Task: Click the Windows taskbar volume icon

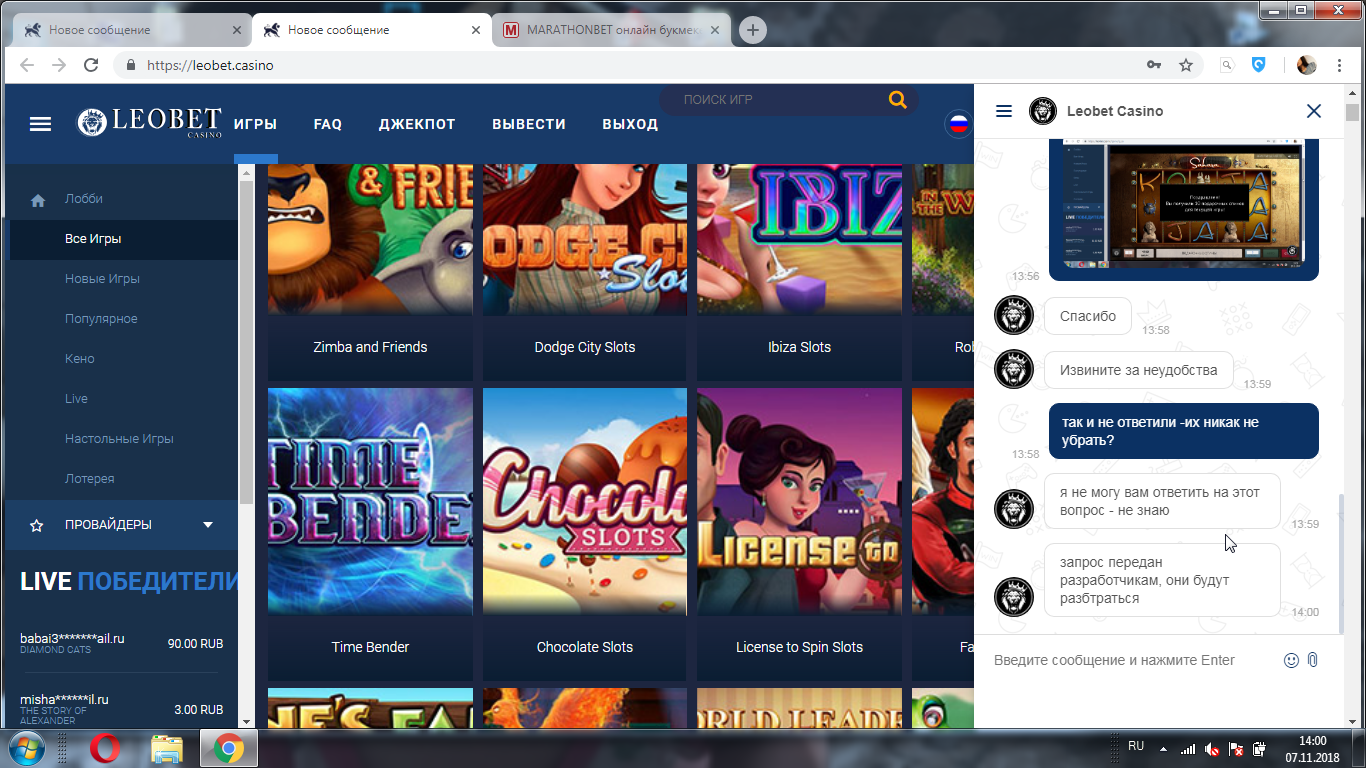Action: [1212, 748]
